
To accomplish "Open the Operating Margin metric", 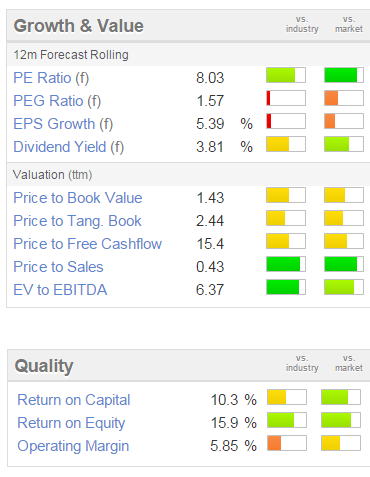I will [73, 446].
